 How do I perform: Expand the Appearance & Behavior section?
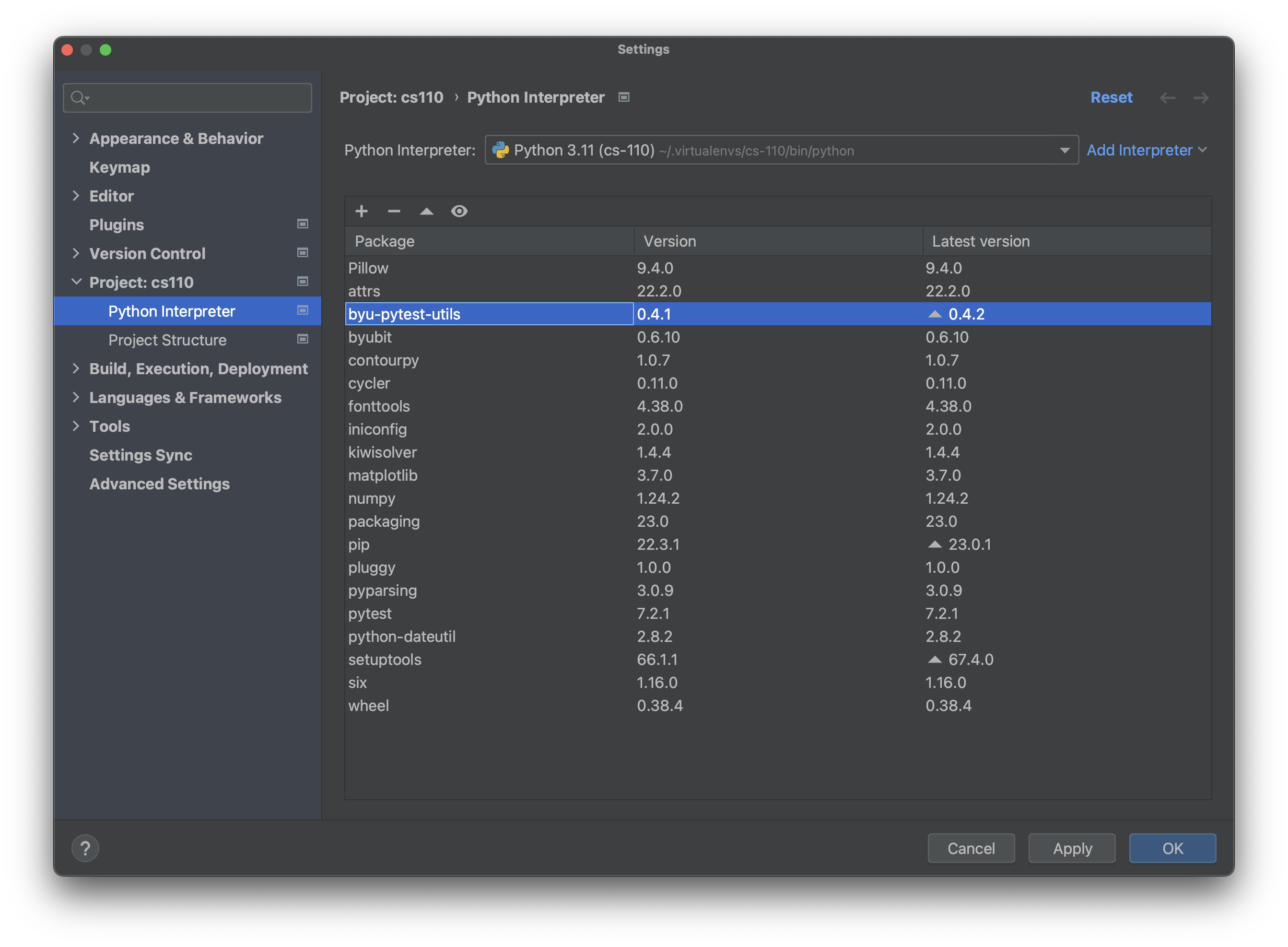[77, 138]
